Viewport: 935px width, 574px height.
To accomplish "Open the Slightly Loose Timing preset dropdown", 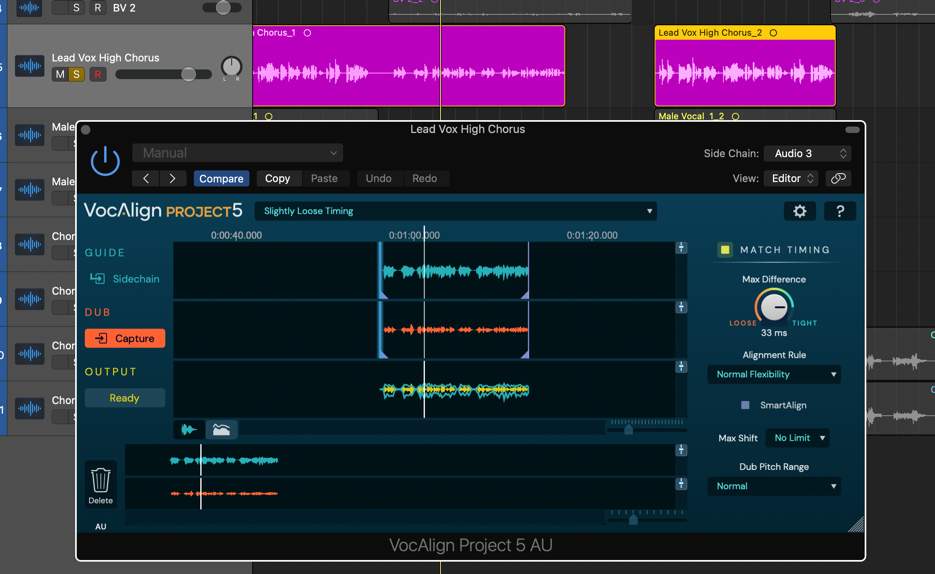I will 457,211.
